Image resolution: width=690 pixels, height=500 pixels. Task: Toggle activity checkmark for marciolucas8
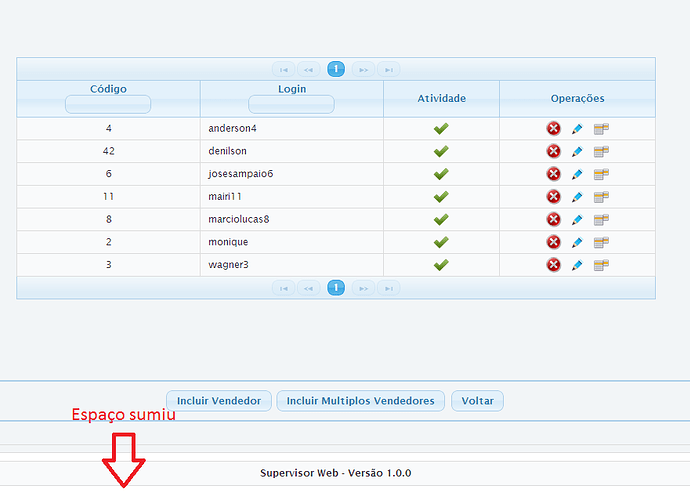tap(441, 219)
